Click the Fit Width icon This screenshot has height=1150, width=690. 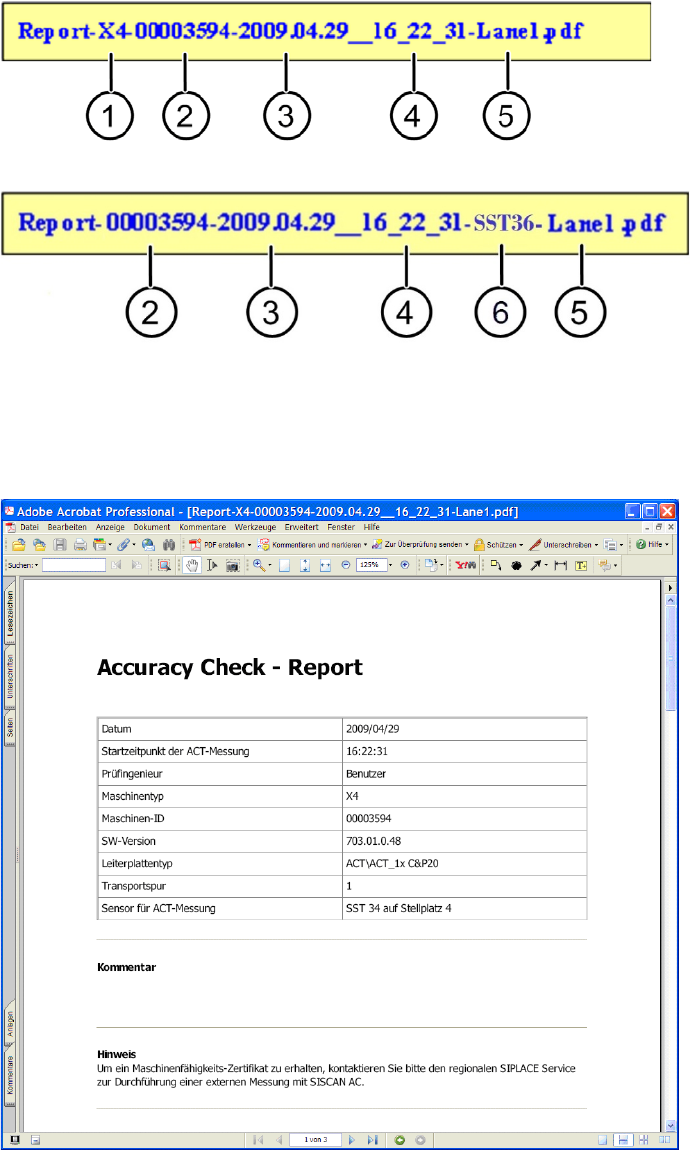(x=326, y=565)
